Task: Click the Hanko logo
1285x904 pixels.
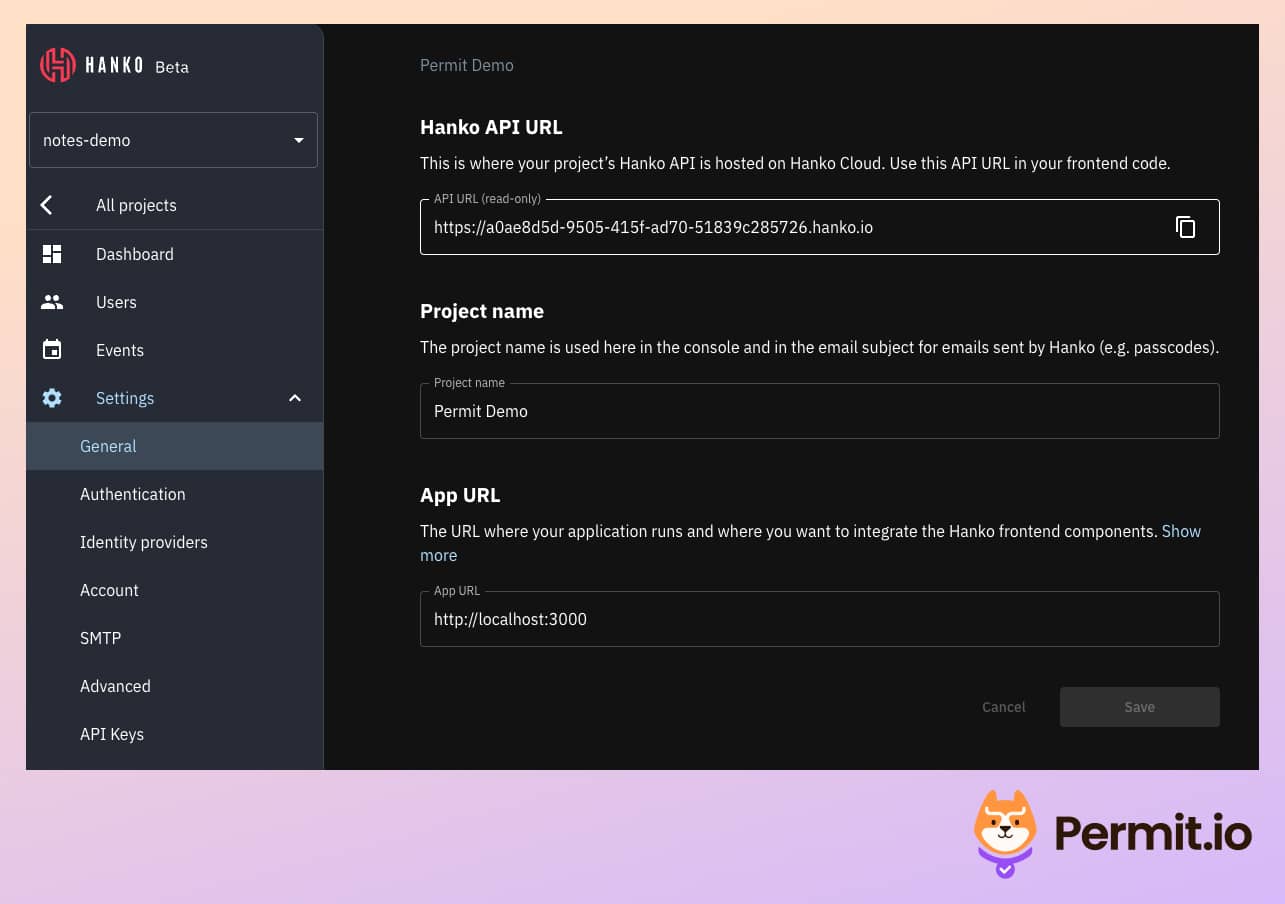Action: pyautogui.click(x=57, y=65)
